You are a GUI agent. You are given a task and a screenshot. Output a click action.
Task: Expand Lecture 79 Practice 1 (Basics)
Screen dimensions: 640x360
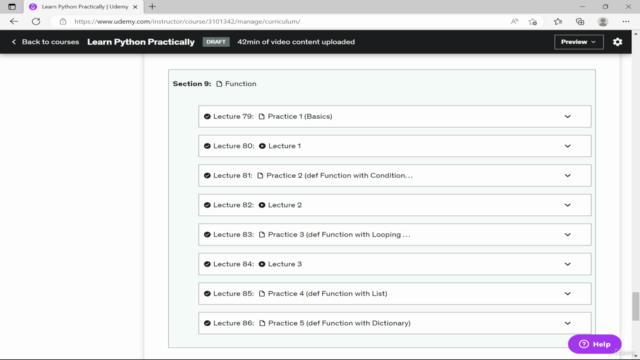coord(567,116)
